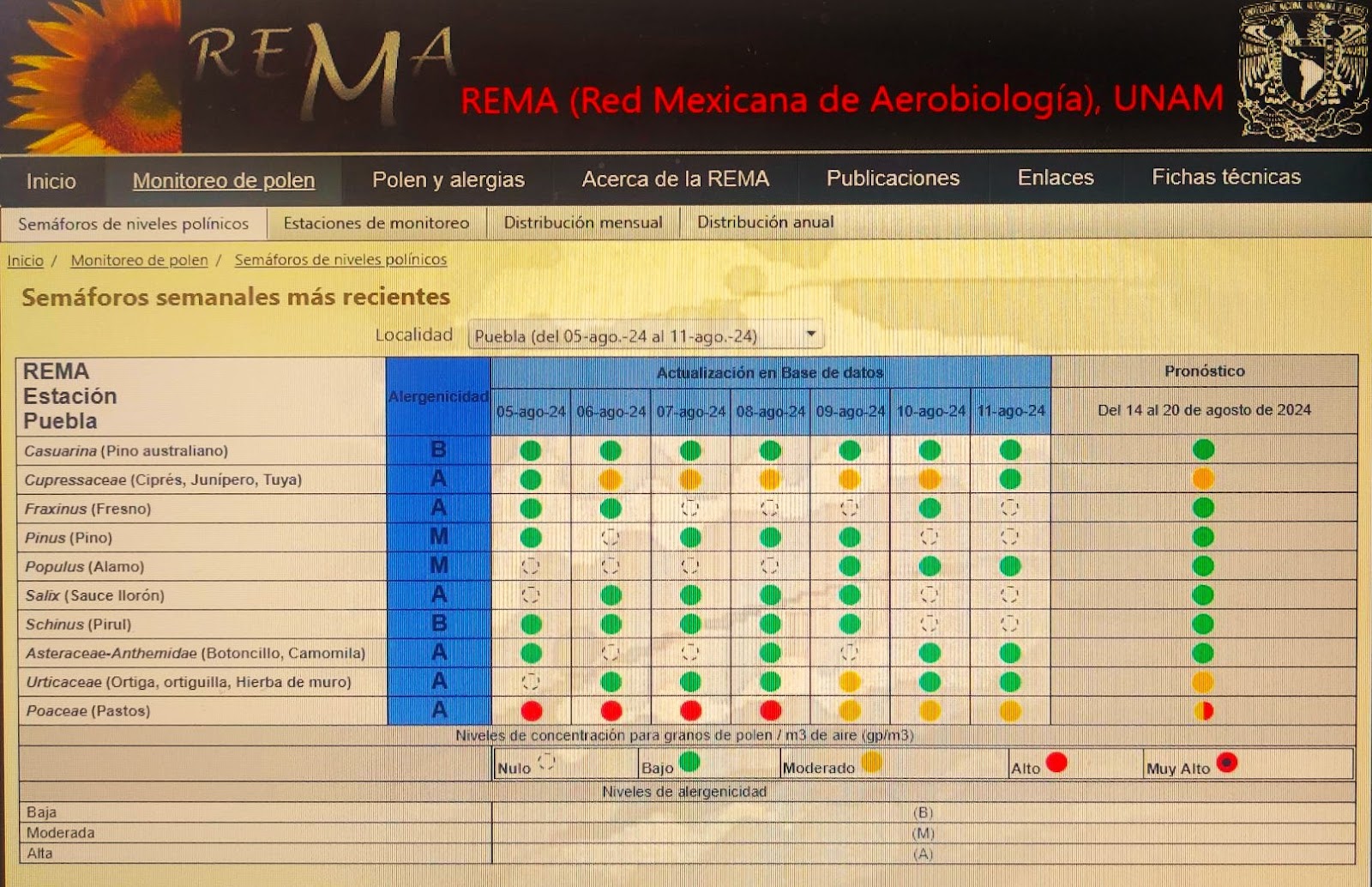Click Poaceae red dot for 05-ago-24
Screen dimensions: 1372x887
tap(532, 710)
